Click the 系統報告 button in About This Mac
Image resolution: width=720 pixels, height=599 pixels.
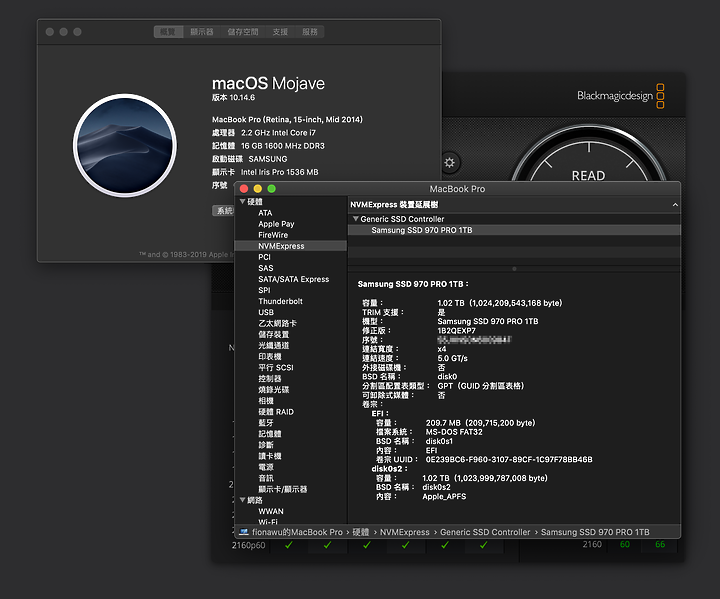tap(224, 210)
